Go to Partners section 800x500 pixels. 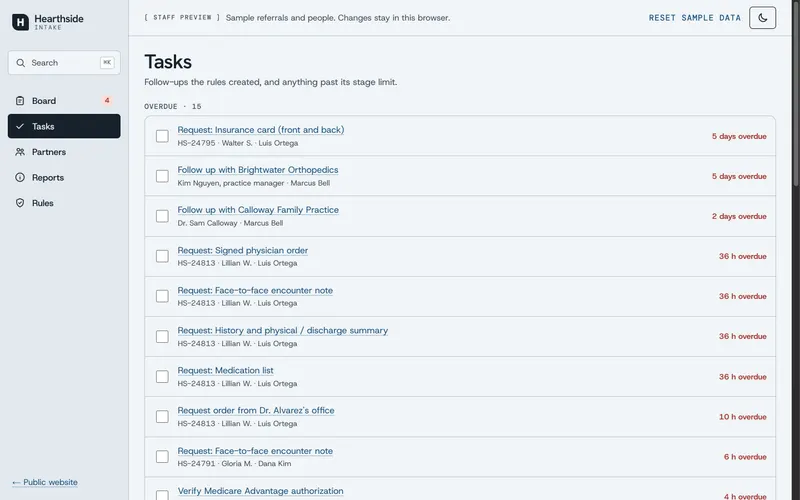click(64, 152)
